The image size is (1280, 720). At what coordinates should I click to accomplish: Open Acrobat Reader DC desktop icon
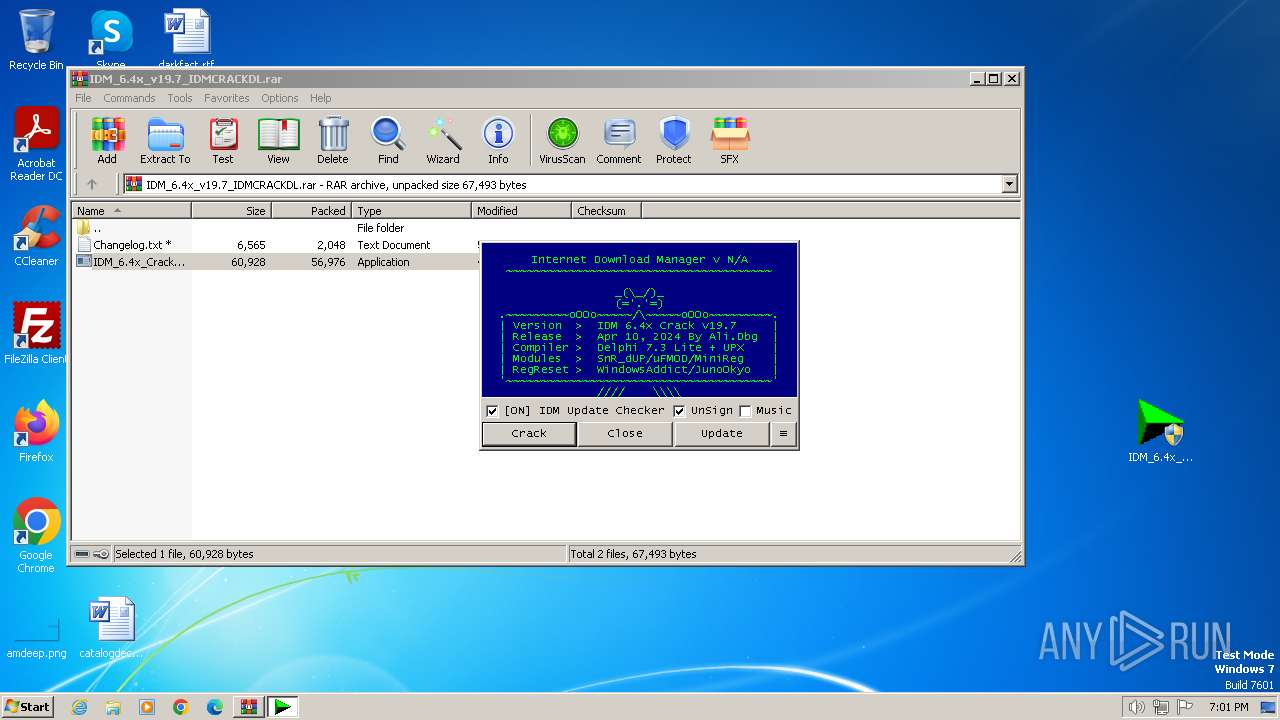36,144
